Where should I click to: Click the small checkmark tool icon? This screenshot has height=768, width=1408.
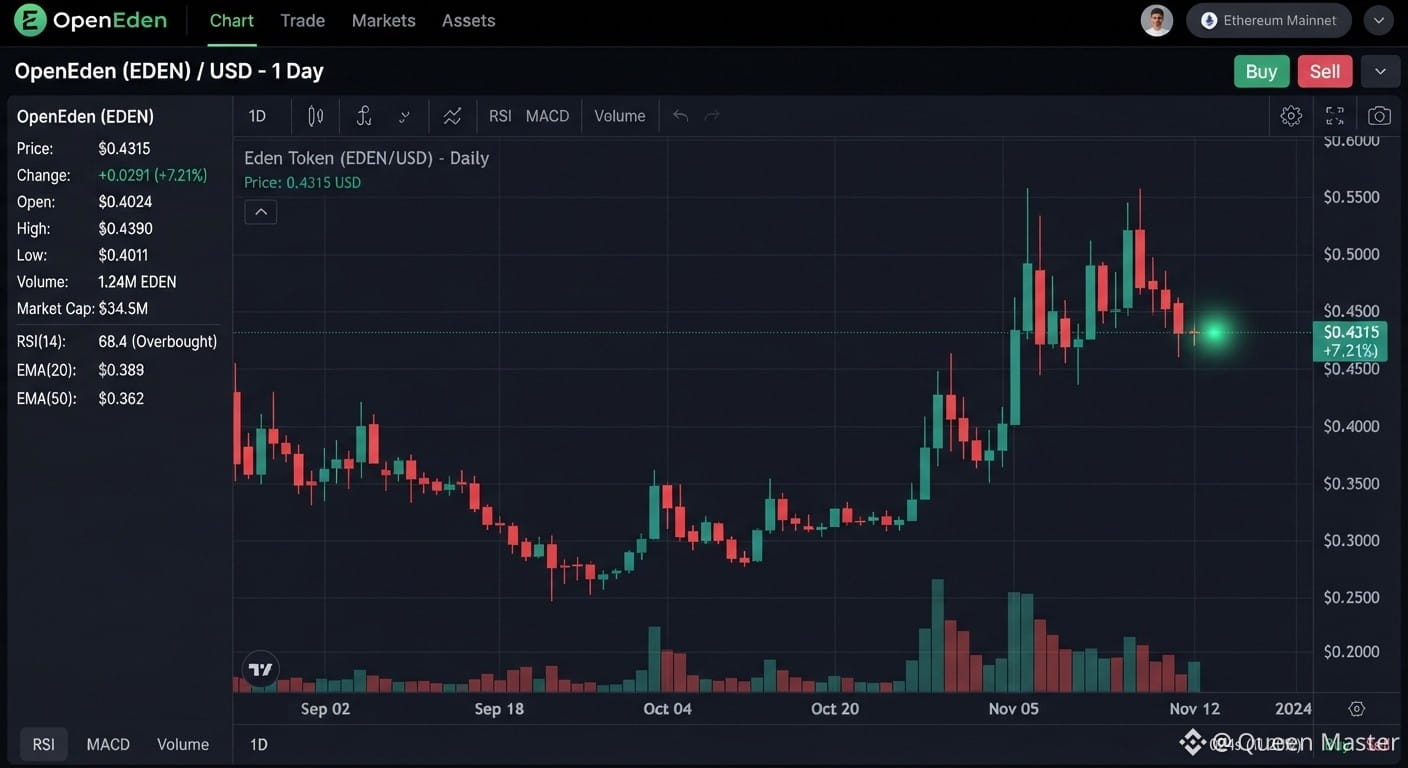pyautogui.click(x=405, y=116)
